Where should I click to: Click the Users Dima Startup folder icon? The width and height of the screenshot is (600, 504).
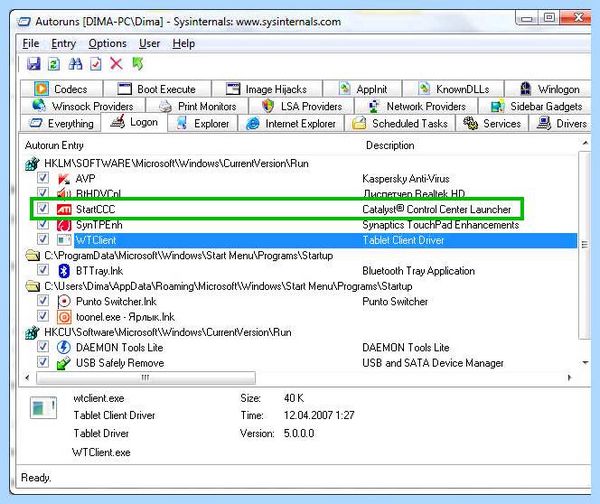pyautogui.click(x=33, y=286)
